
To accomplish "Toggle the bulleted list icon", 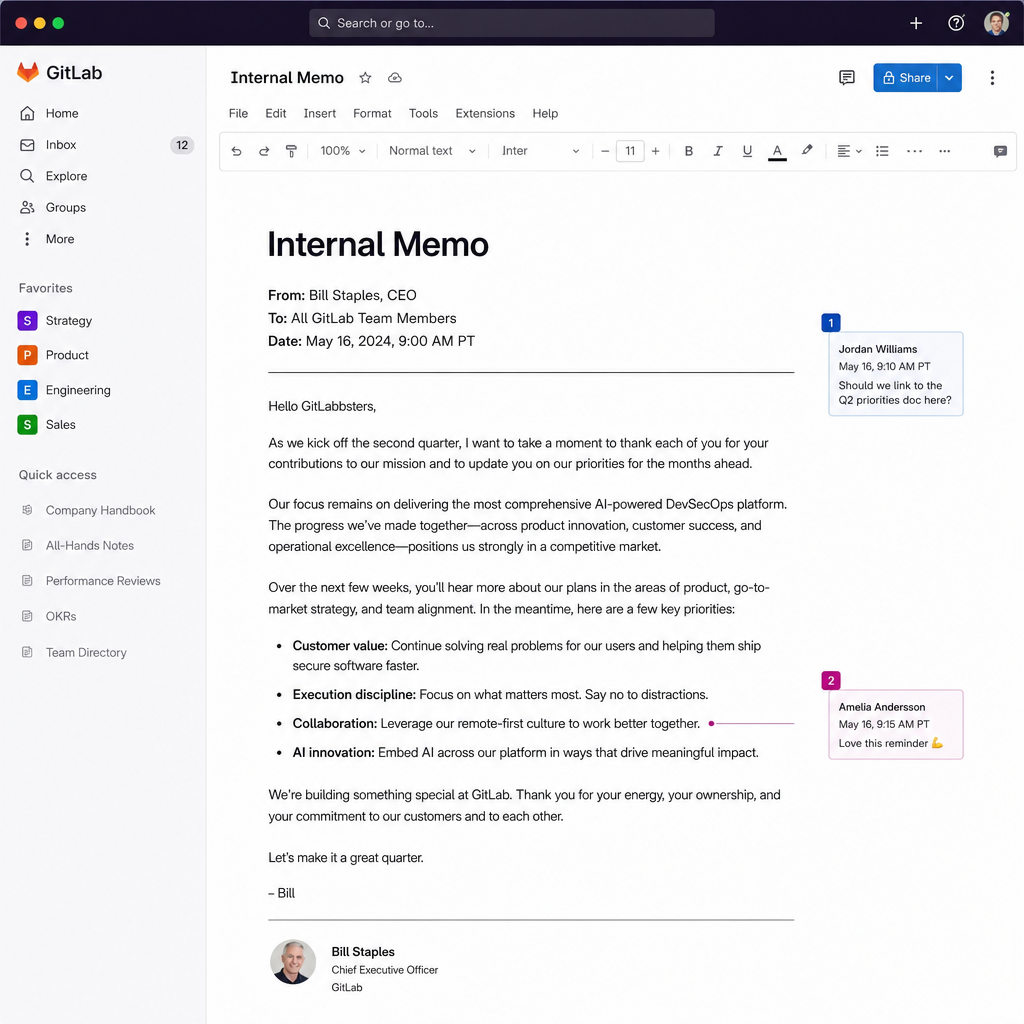I will tap(882, 151).
